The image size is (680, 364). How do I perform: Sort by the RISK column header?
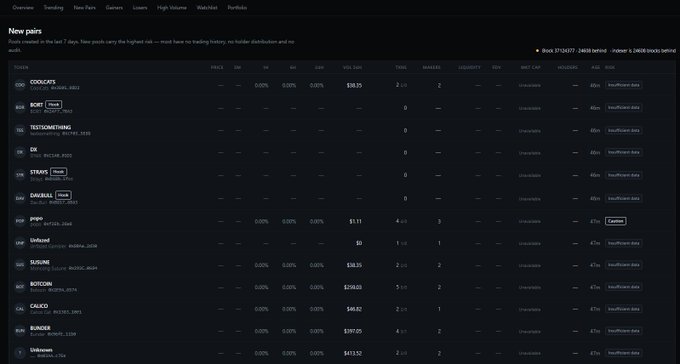click(610, 68)
